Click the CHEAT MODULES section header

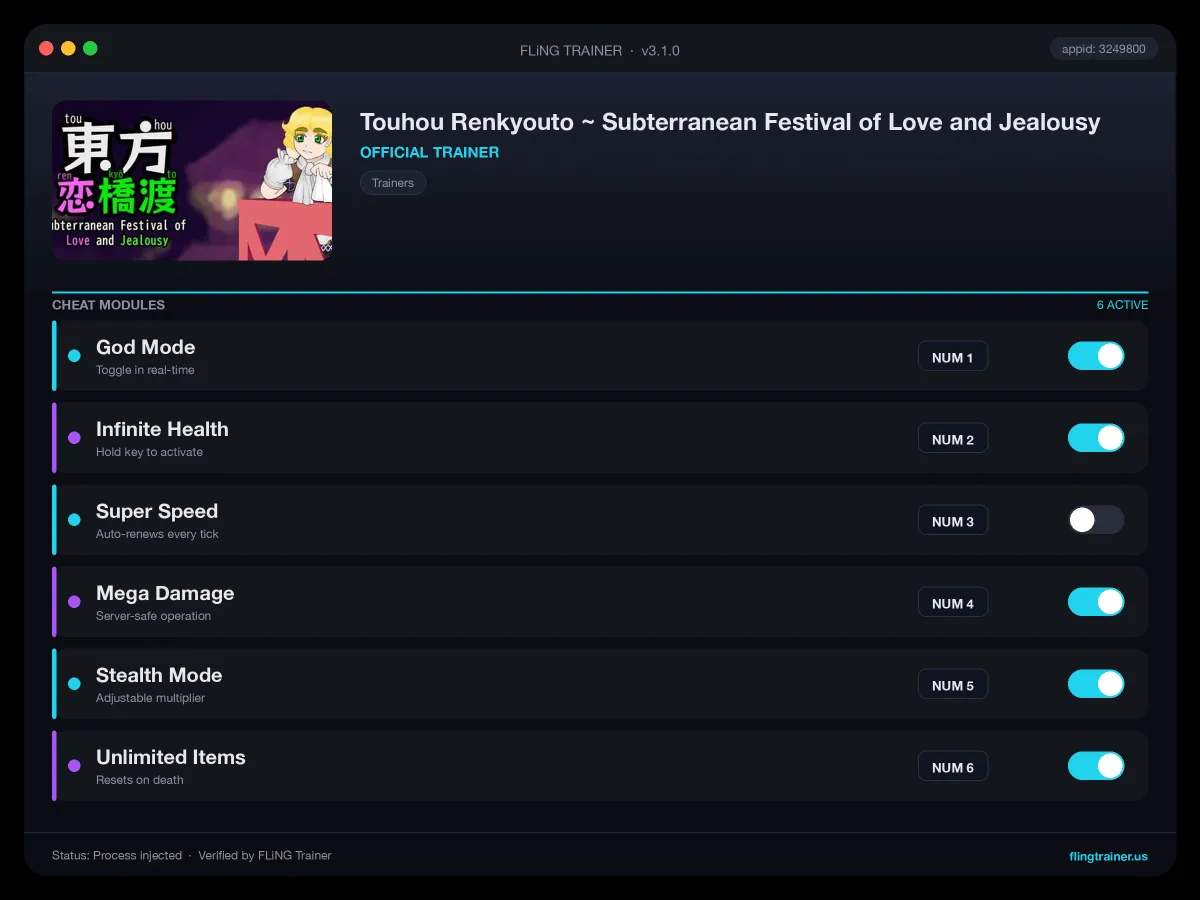pos(108,305)
